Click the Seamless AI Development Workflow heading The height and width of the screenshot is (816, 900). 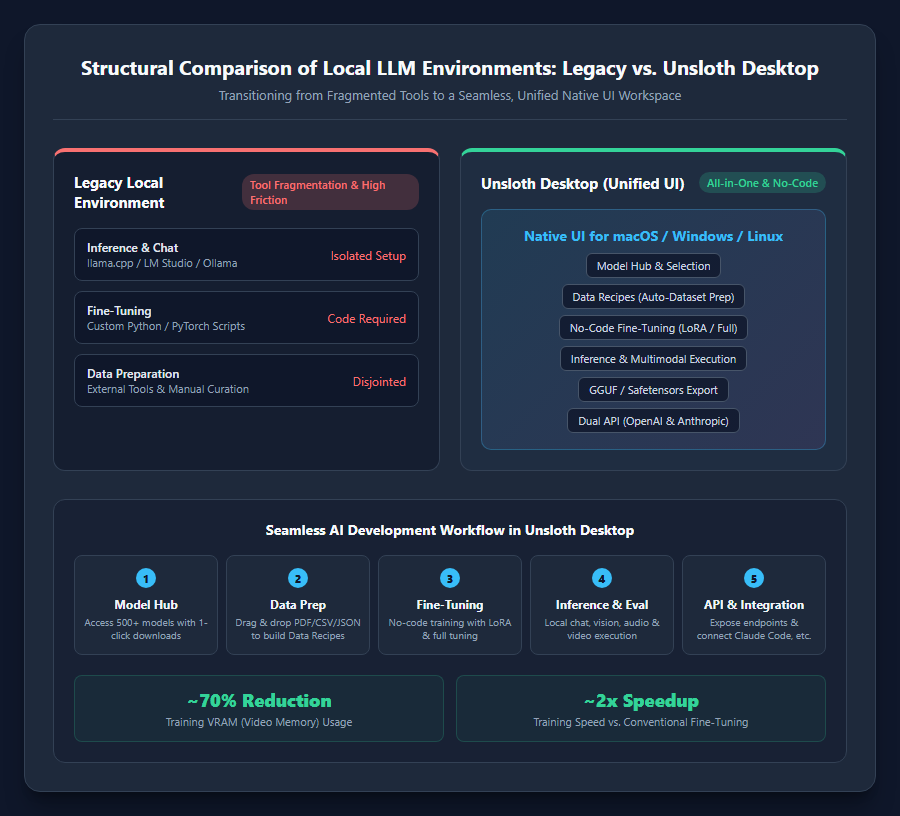coord(450,530)
